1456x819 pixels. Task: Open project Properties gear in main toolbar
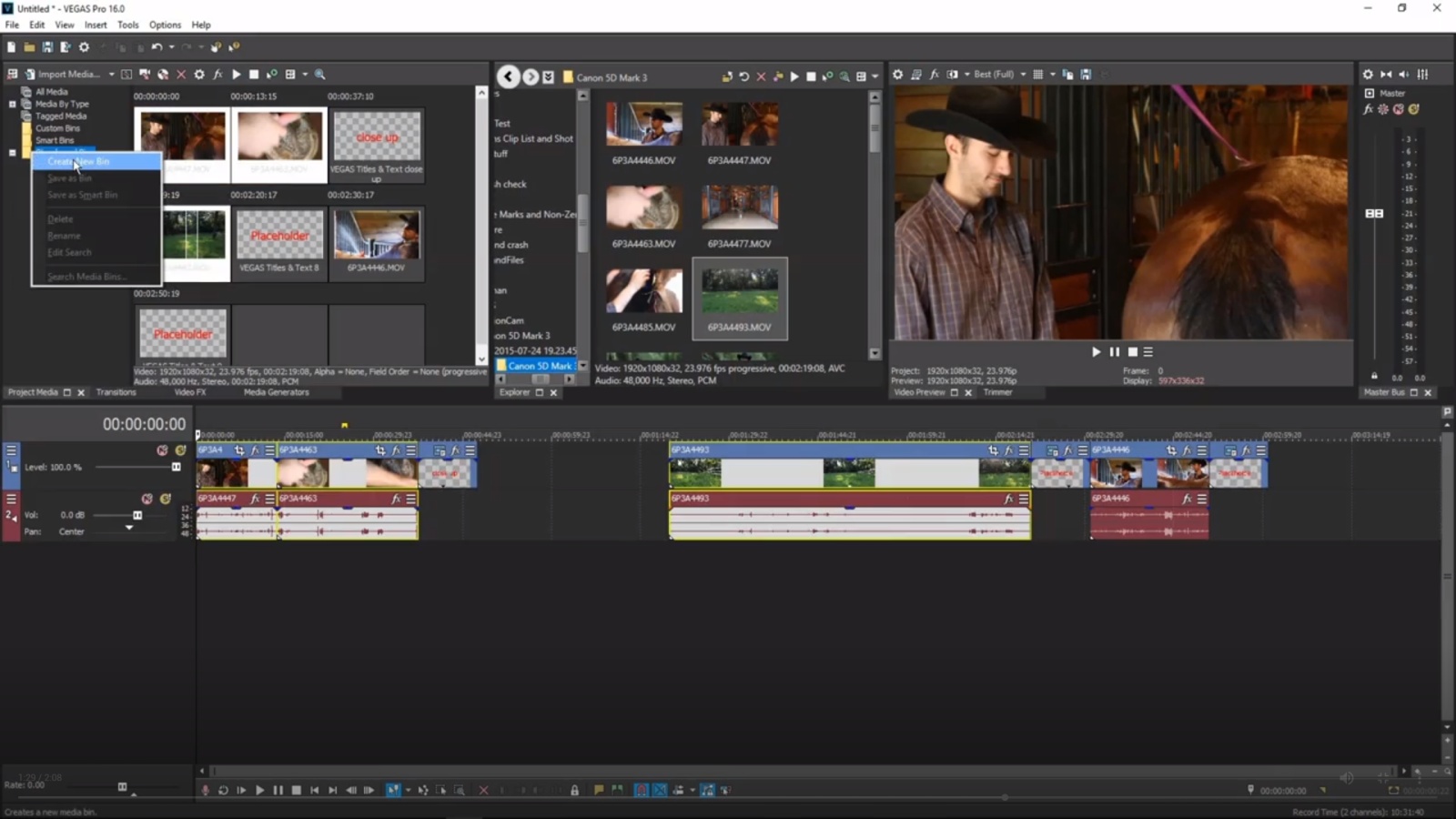click(84, 47)
